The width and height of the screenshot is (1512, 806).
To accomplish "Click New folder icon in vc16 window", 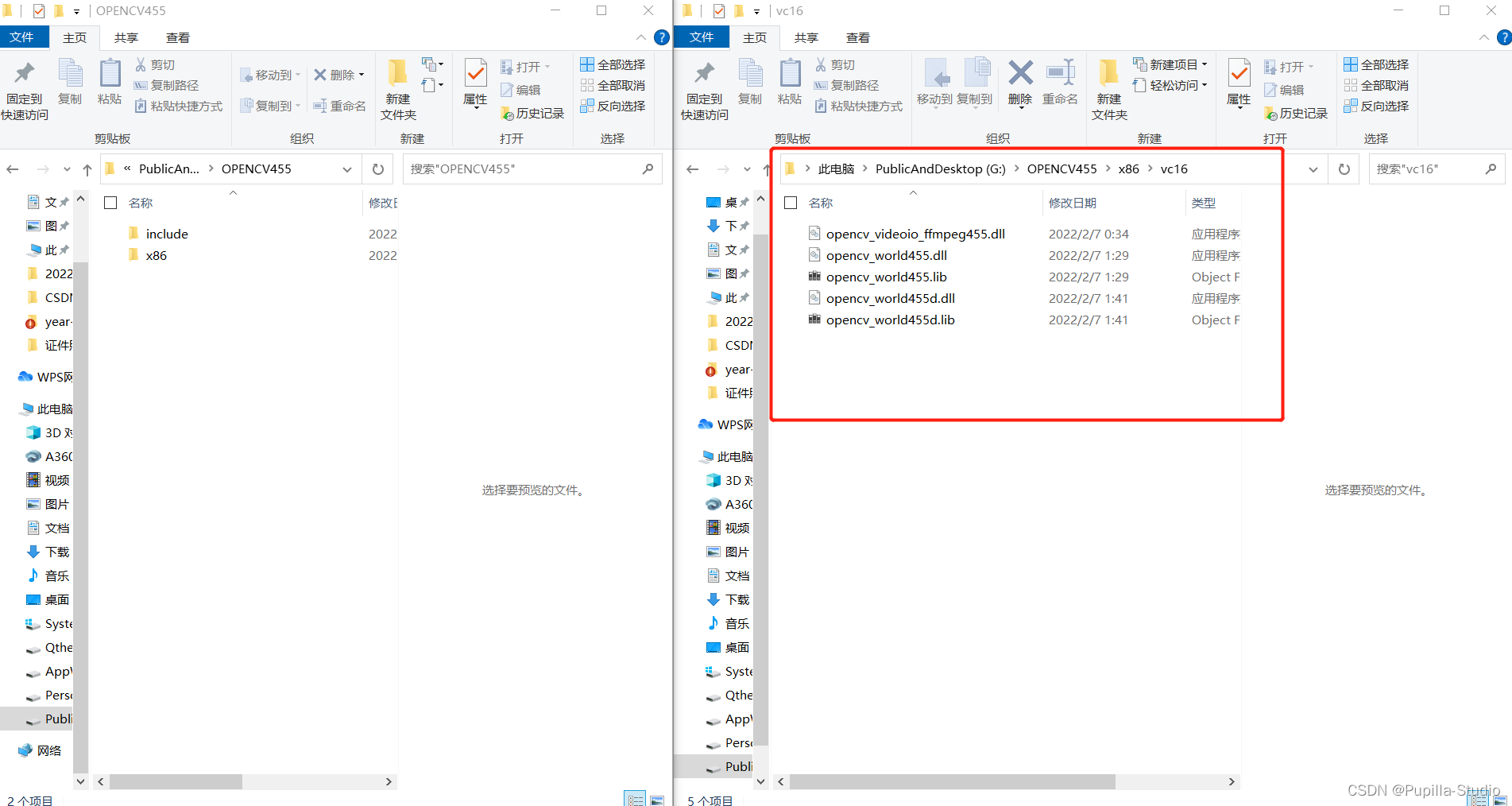I will [x=1109, y=90].
